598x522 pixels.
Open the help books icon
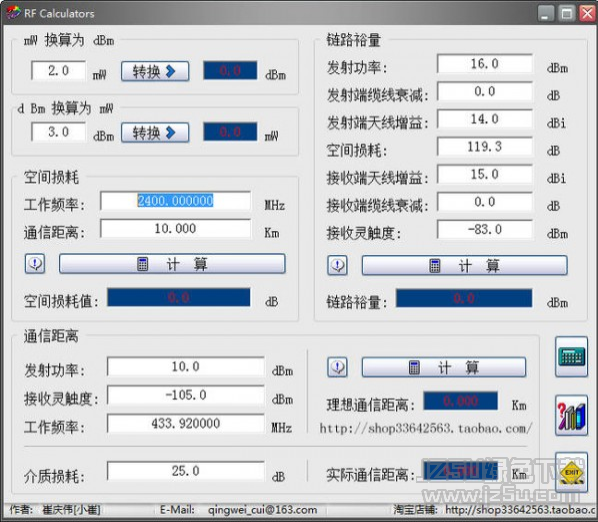tap(571, 415)
